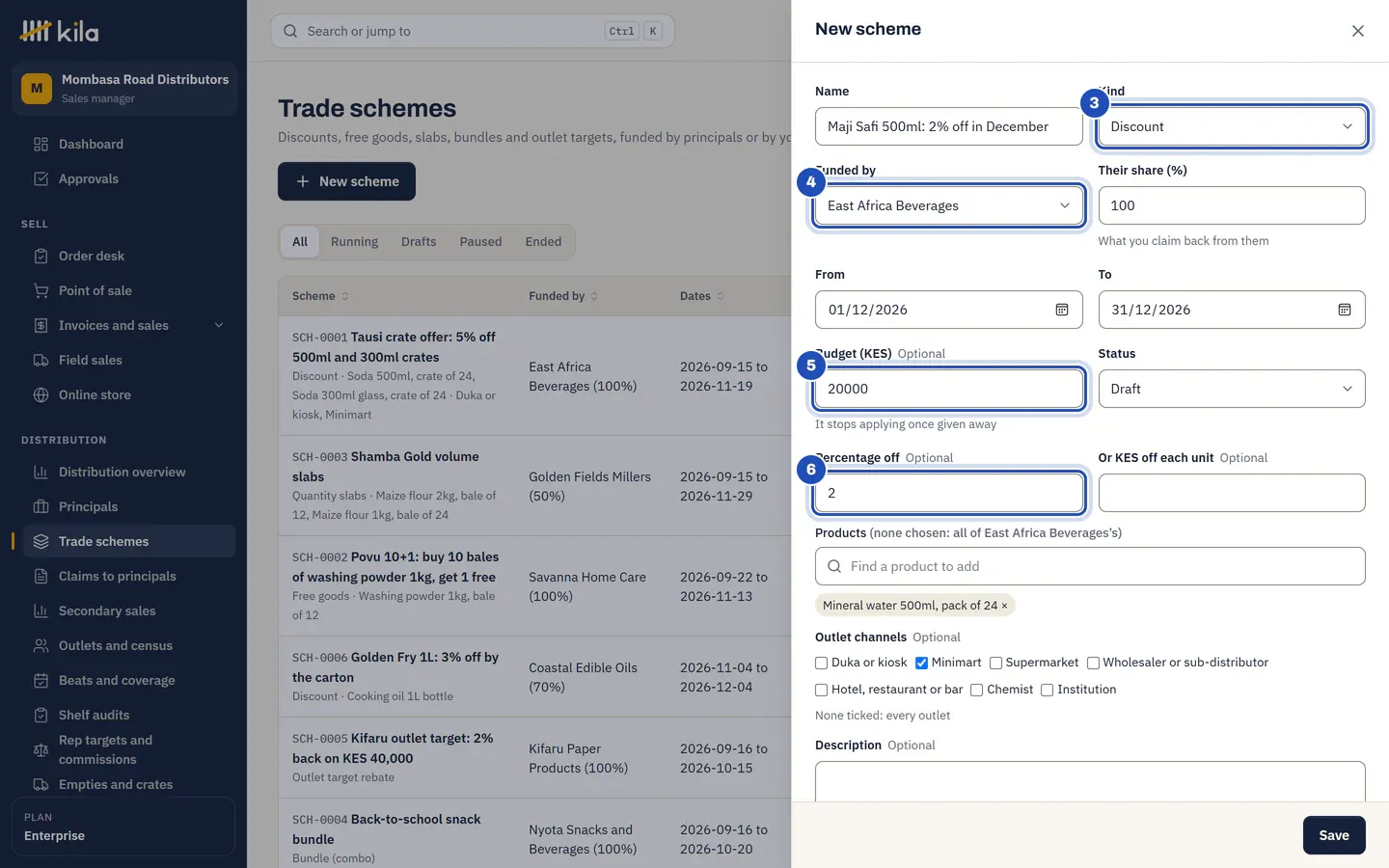Close the New scheme panel
This screenshot has width=1389, height=868.
1357,31
